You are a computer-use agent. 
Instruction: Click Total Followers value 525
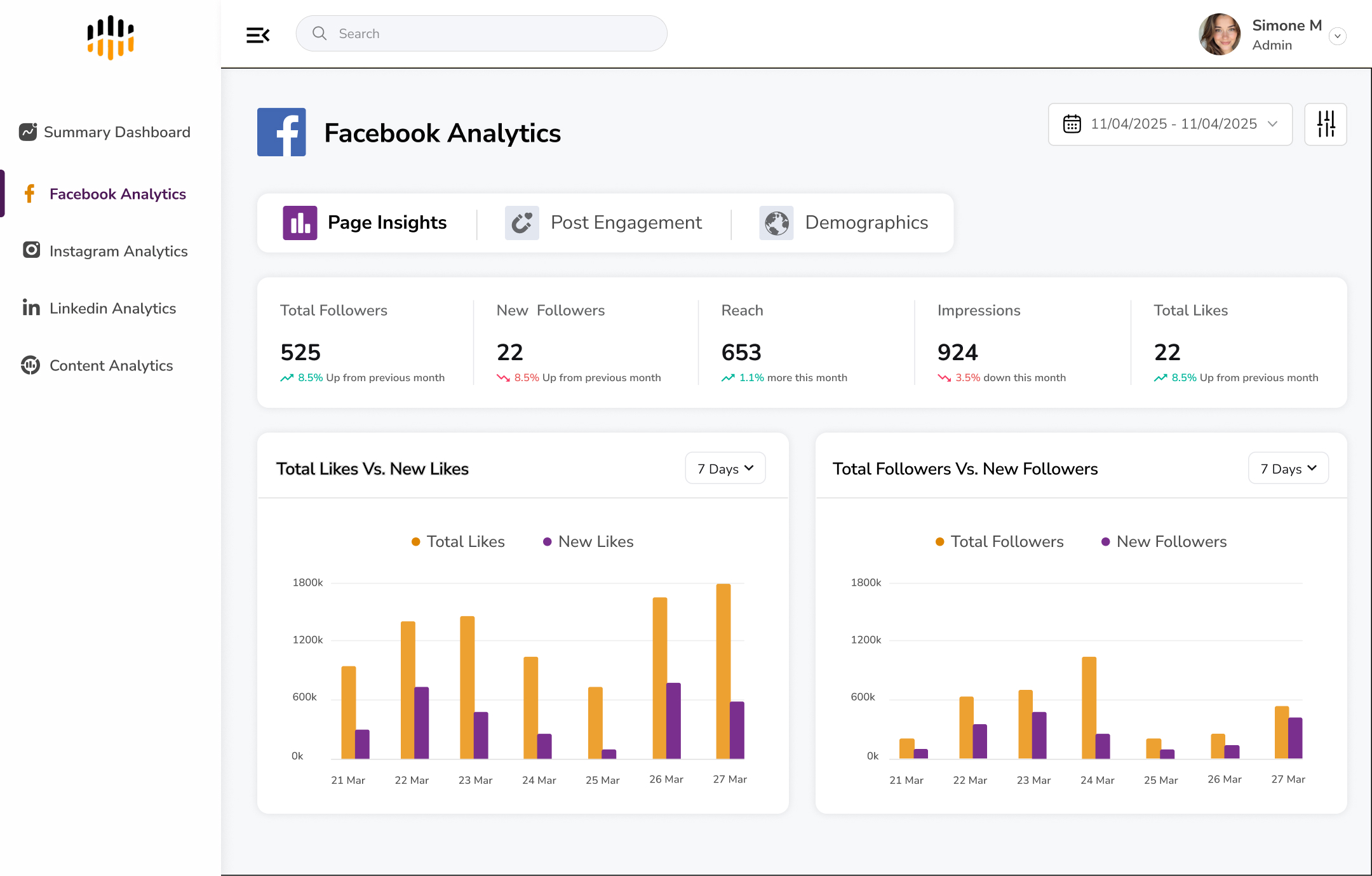pyautogui.click(x=300, y=352)
